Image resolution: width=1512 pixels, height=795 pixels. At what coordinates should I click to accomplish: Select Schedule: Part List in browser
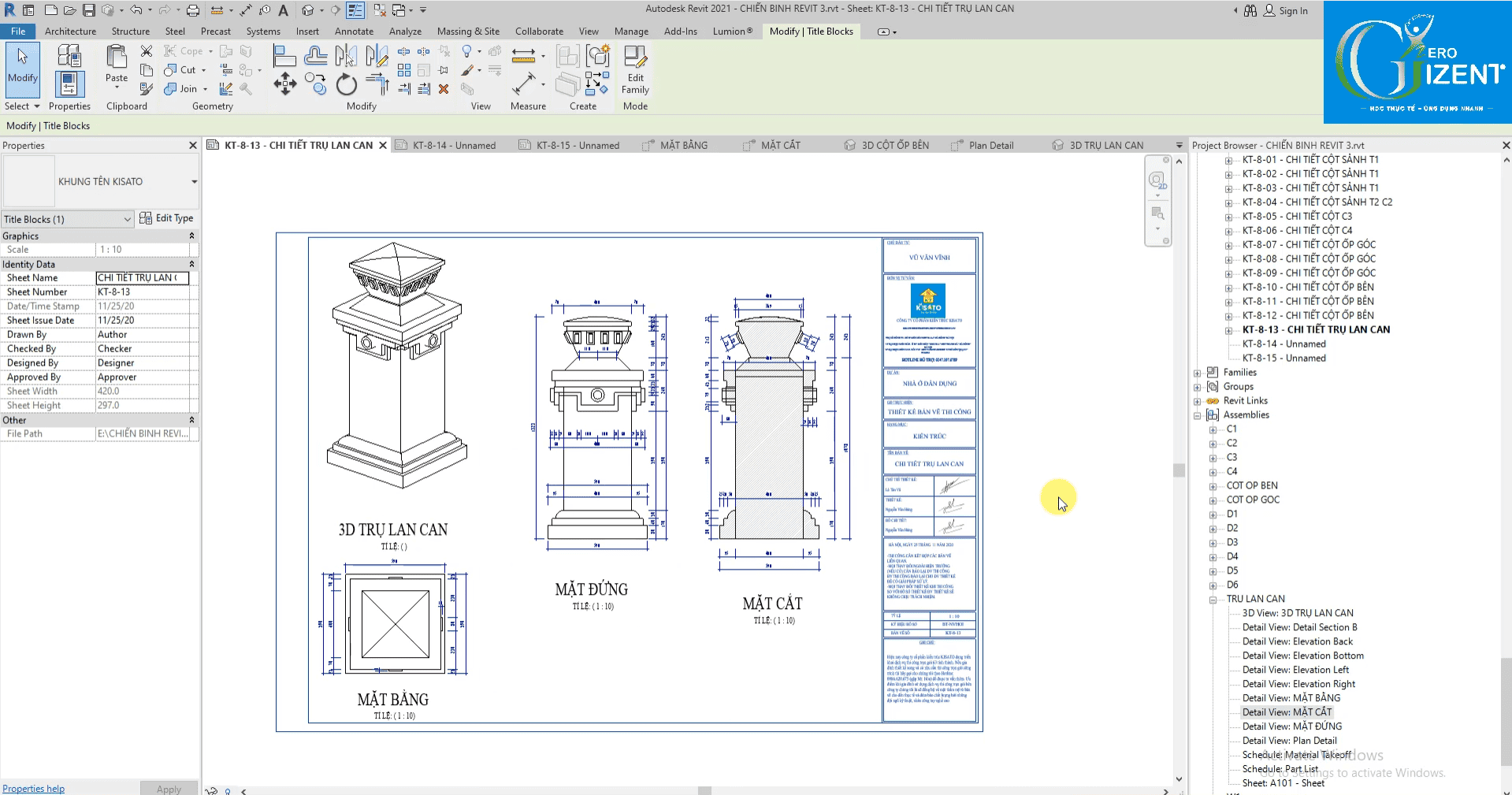[1280, 769]
